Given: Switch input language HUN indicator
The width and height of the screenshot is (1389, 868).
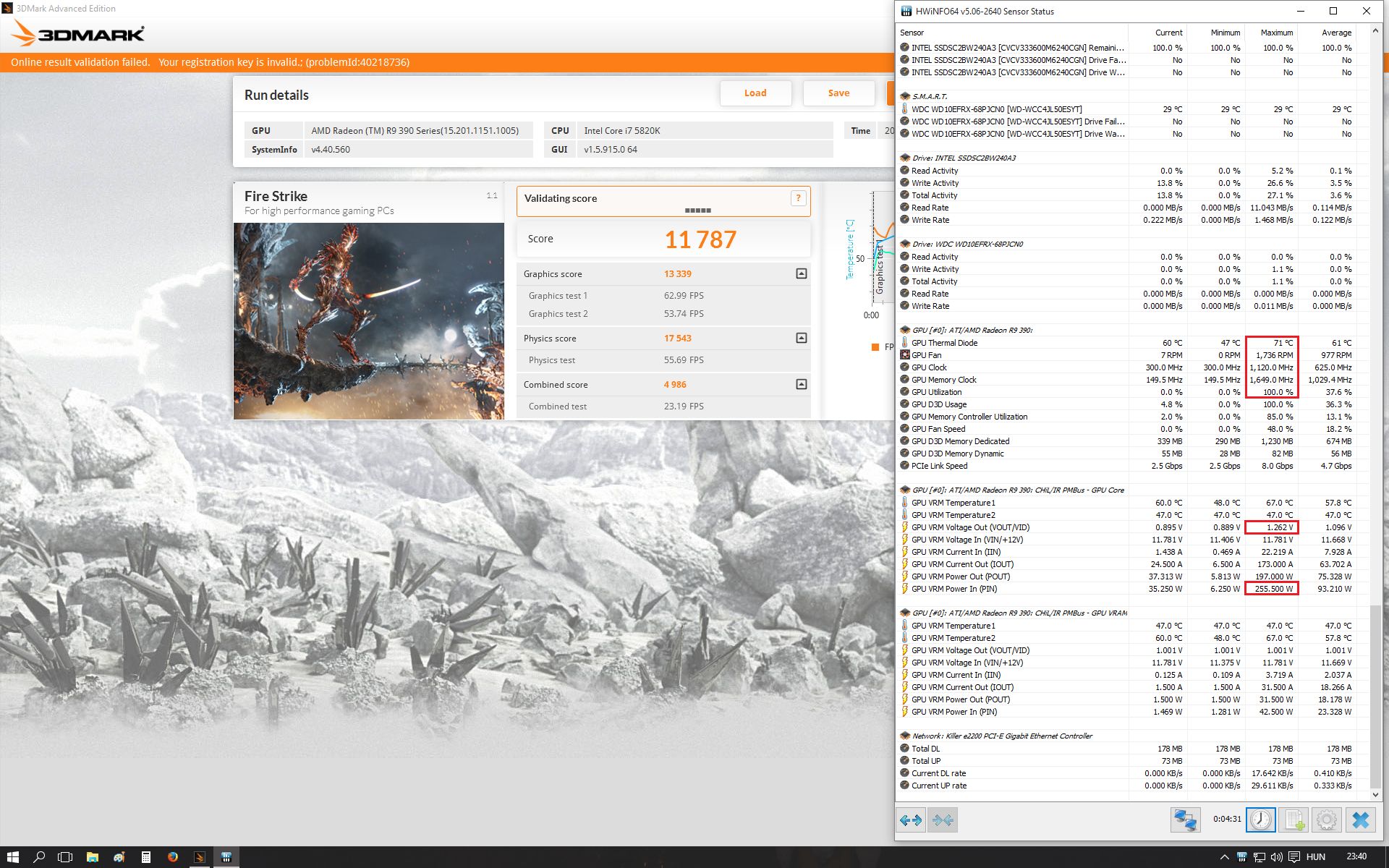Looking at the screenshot, I should tap(1315, 857).
